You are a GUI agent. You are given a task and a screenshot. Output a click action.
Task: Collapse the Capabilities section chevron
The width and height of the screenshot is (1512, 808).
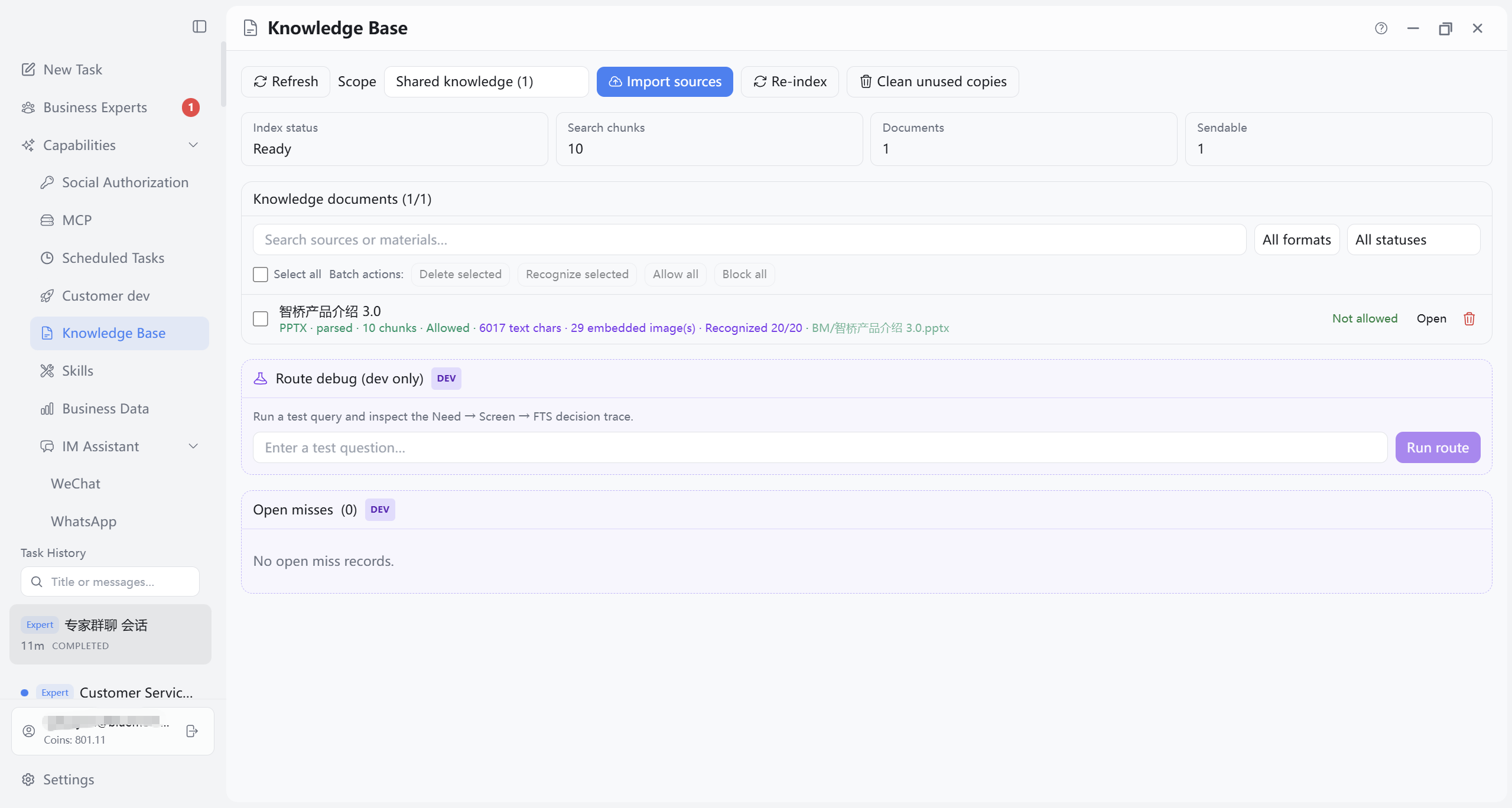(x=193, y=145)
